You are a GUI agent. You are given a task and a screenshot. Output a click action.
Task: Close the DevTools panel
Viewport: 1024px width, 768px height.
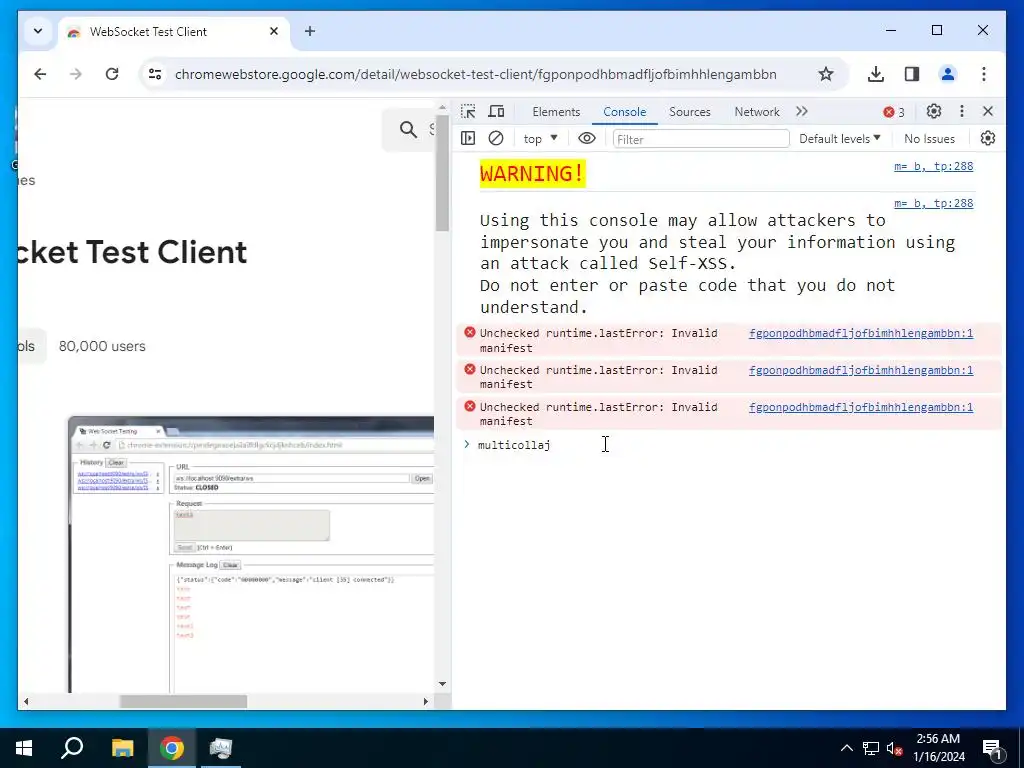pos(988,112)
